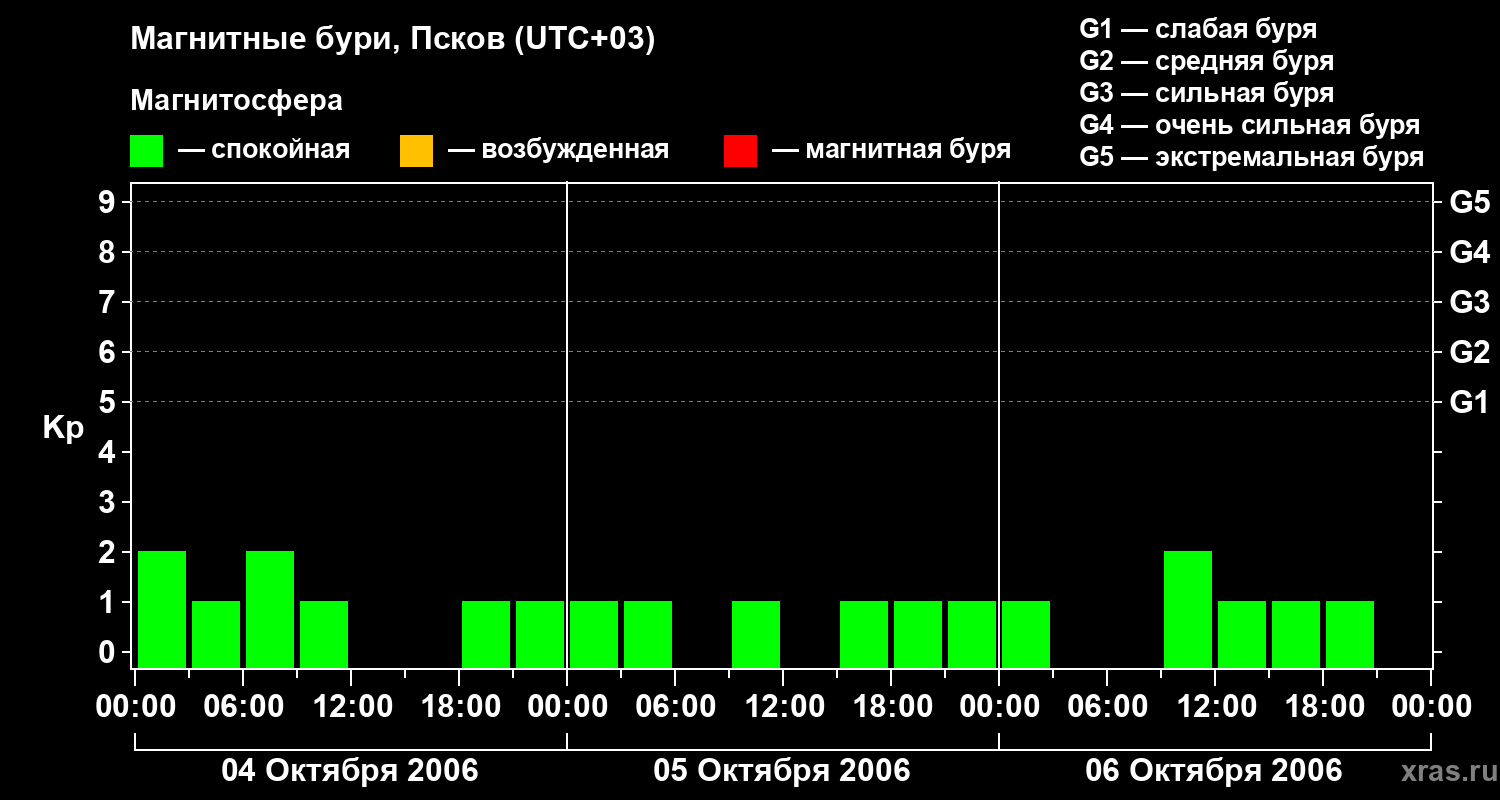The height and width of the screenshot is (800, 1500).
Task: Click the '06 Октября 2006' date label
Action: tap(1214, 771)
